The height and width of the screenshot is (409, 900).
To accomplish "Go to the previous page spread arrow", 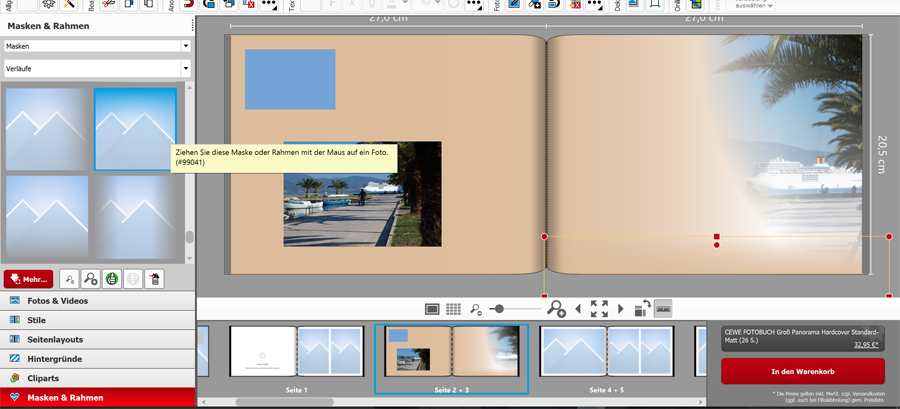I will [578, 309].
